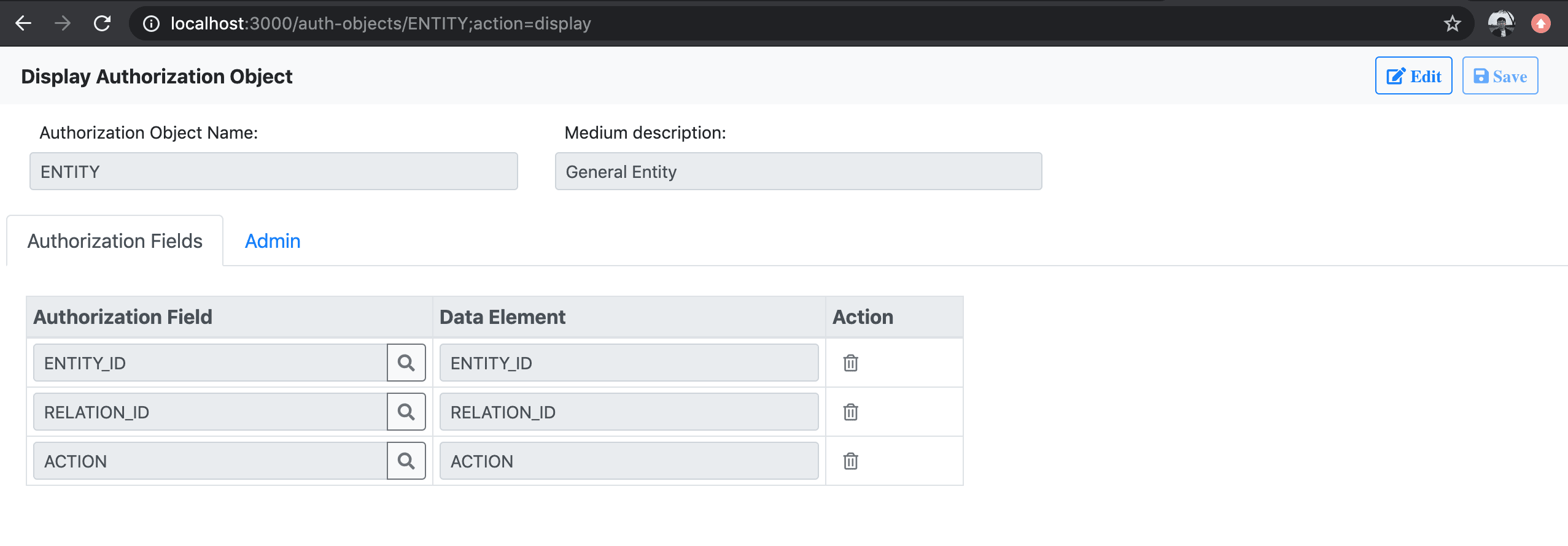
Task: Click the Medium description input field
Action: (x=798, y=172)
